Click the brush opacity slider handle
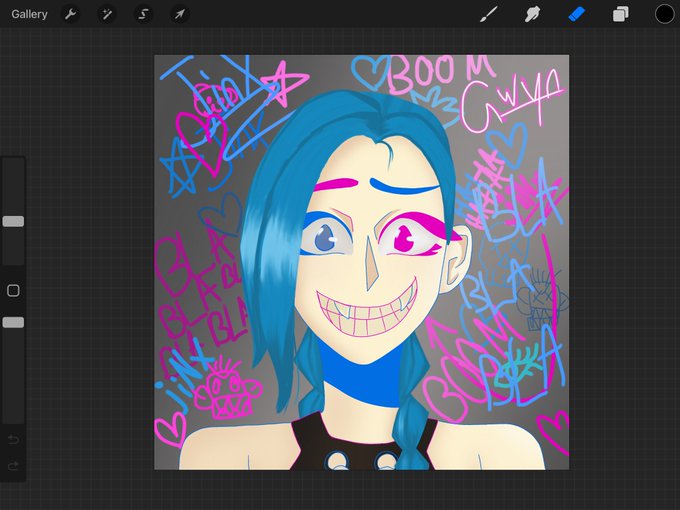This screenshot has width=680, height=510. [13, 322]
